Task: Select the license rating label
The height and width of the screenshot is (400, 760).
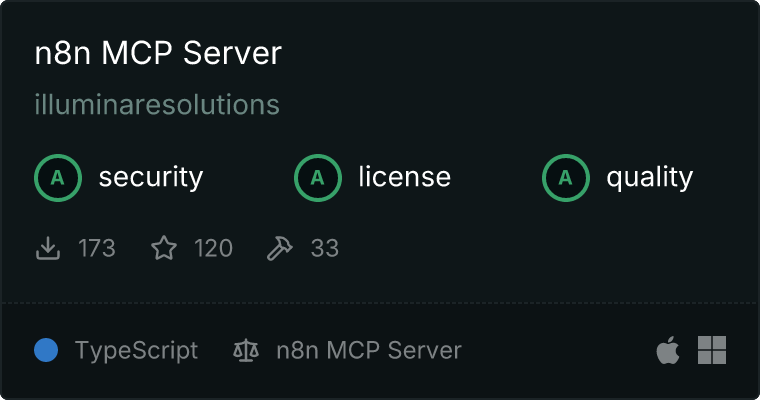Action: (404, 178)
